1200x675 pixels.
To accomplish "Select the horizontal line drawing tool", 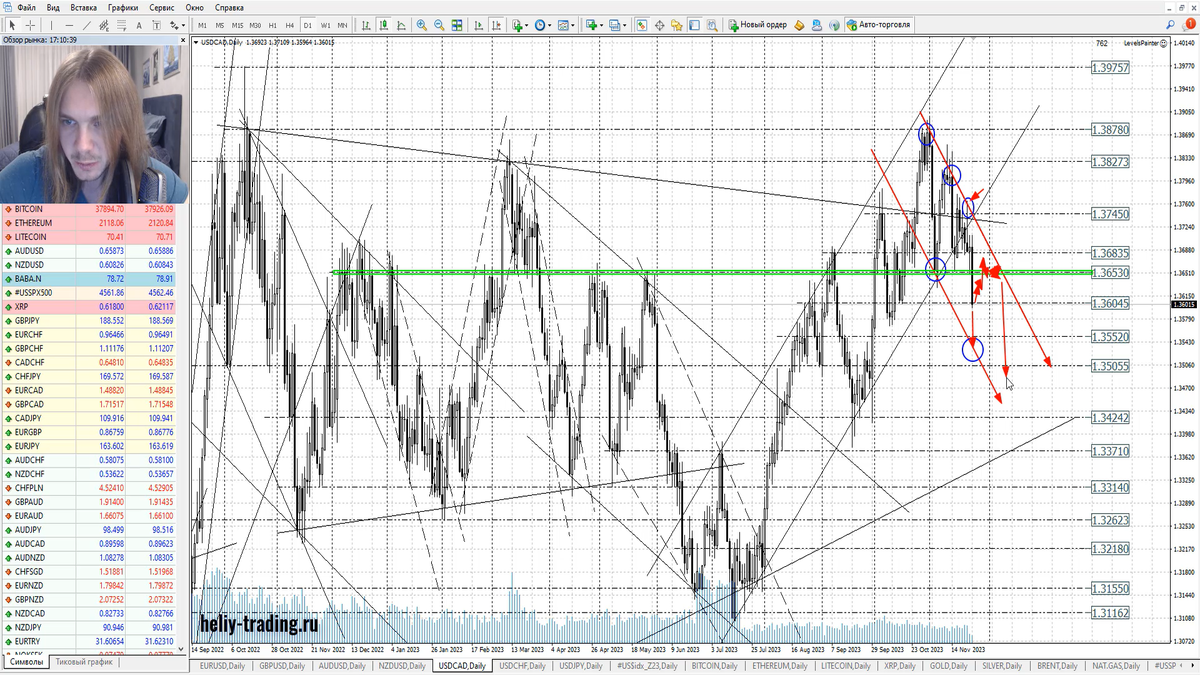I will [69, 24].
